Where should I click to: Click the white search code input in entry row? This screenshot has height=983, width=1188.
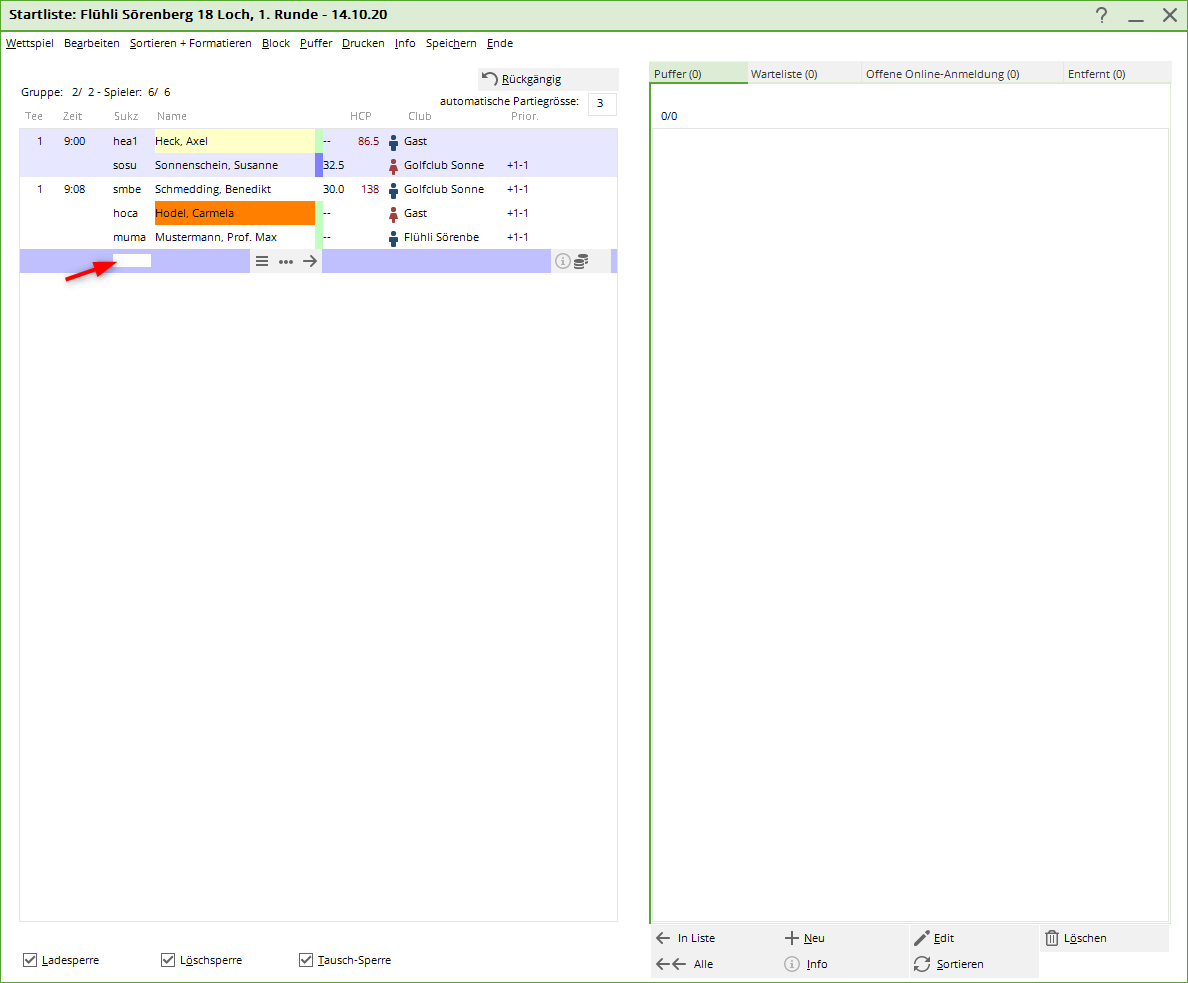click(132, 261)
